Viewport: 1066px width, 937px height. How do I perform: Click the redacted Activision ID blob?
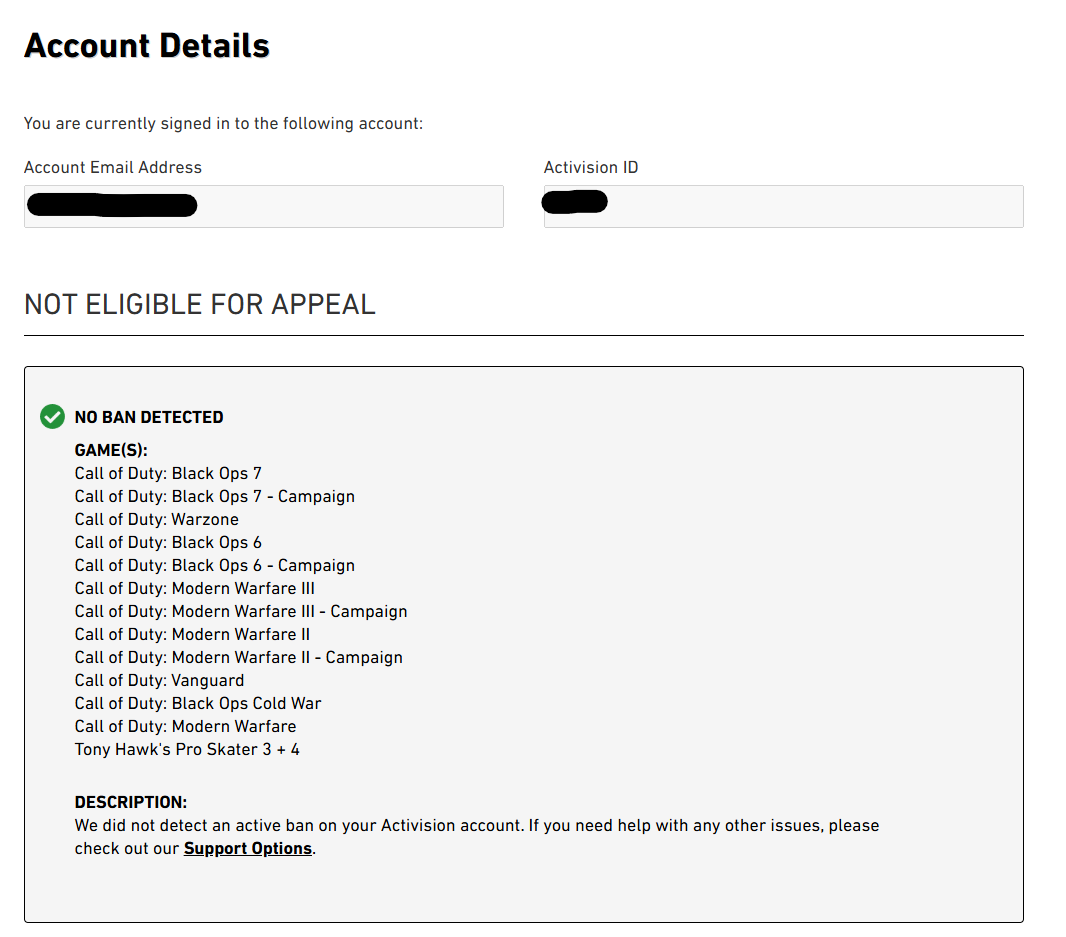point(574,202)
